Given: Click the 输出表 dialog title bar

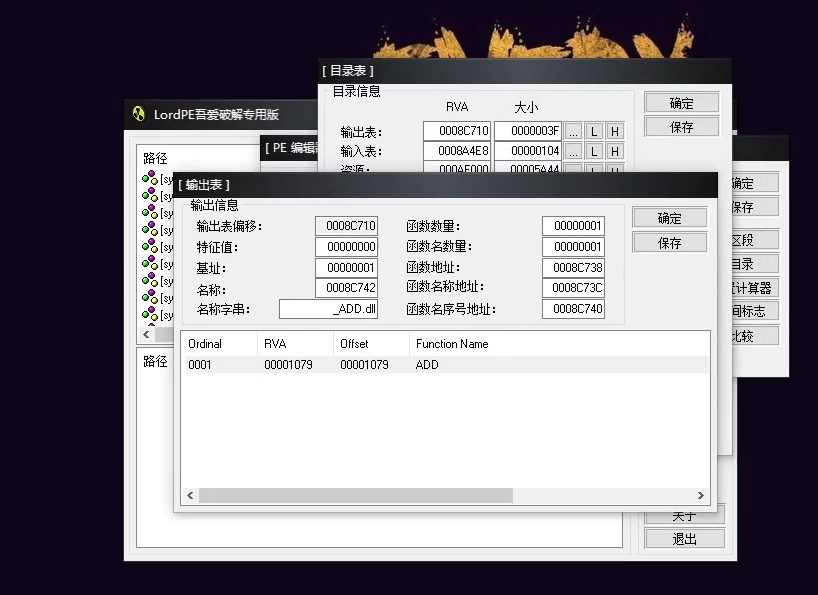Looking at the screenshot, I should [x=446, y=185].
